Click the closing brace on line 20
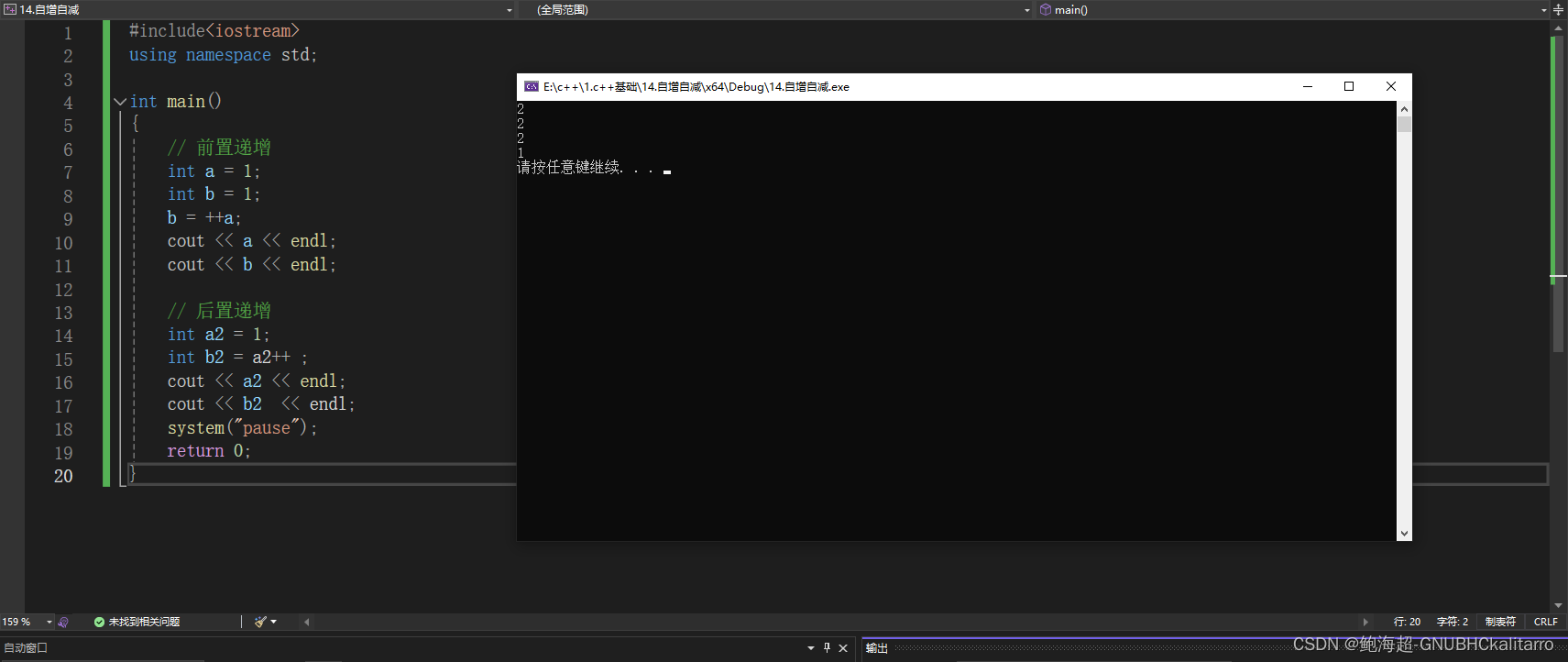This screenshot has height=662, width=1568. coord(132,474)
